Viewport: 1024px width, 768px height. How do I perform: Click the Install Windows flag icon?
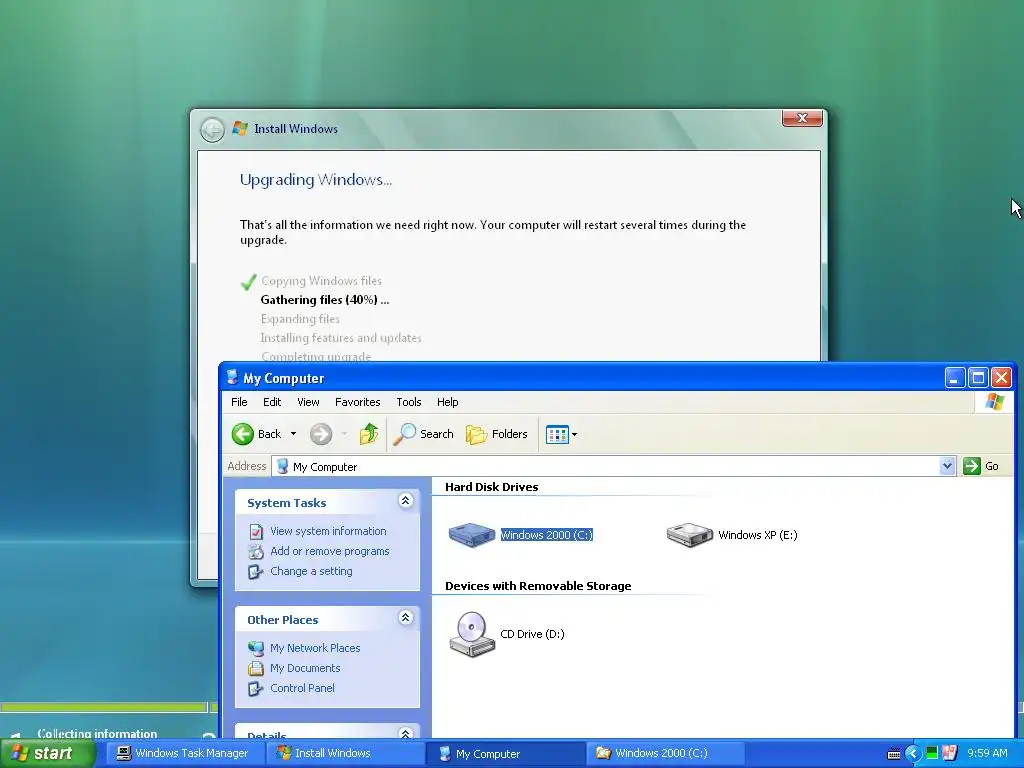pos(240,128)
